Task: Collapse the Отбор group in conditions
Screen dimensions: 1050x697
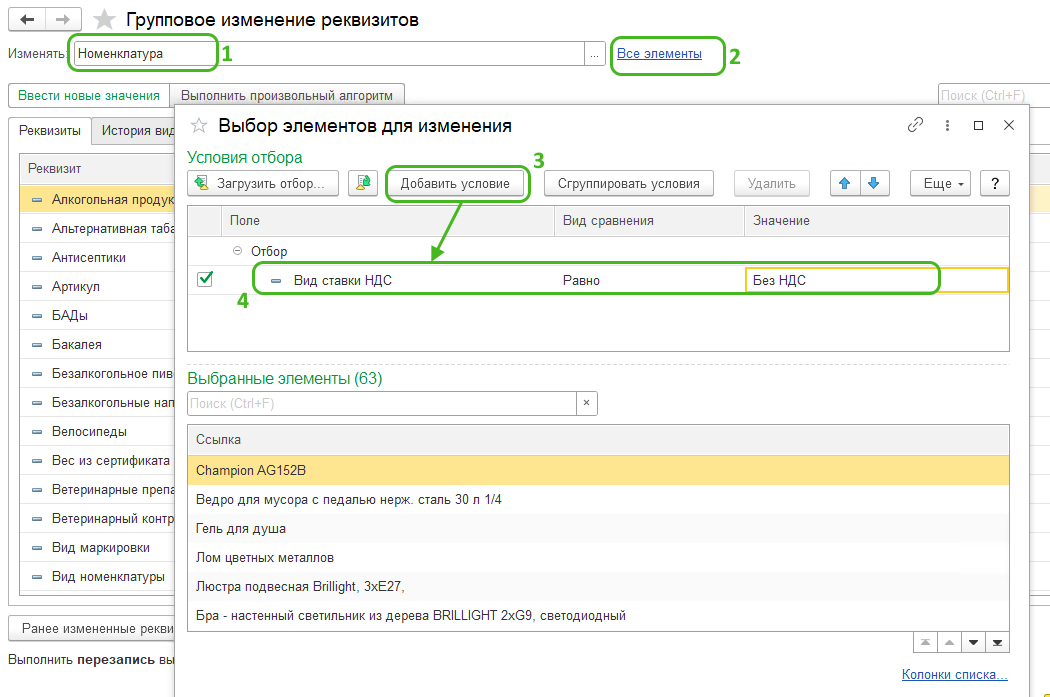Action: [x=237, y=252]
